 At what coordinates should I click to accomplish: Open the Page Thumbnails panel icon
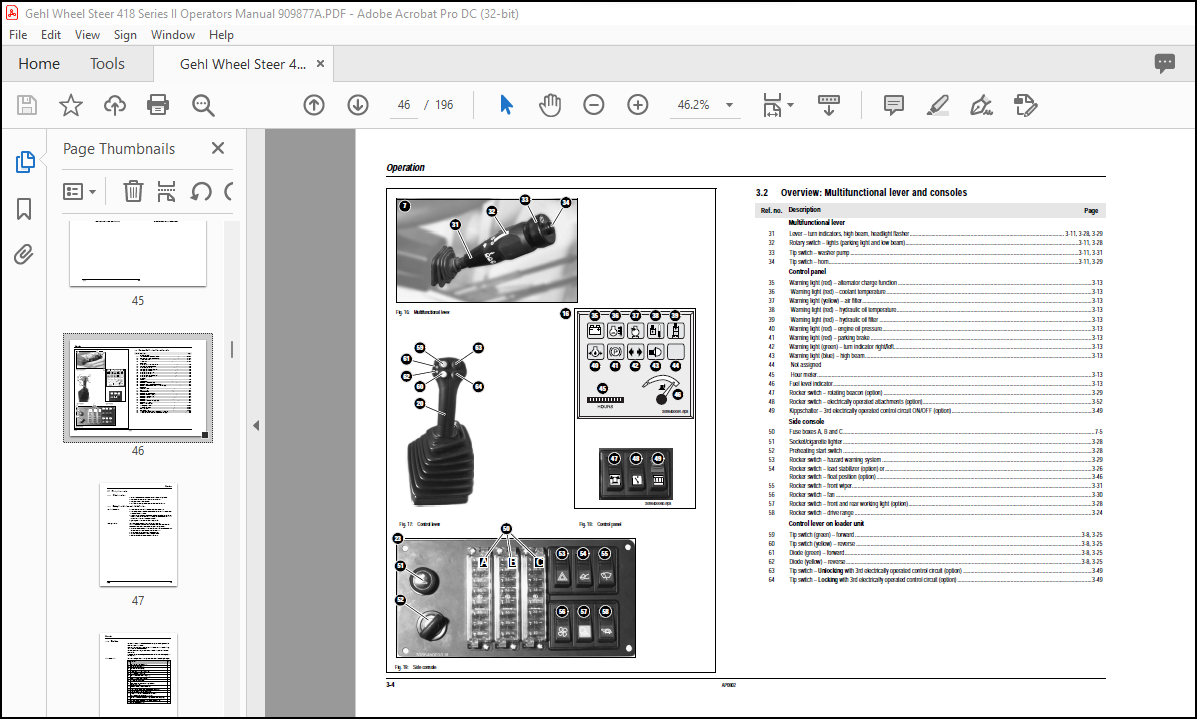click(24, 162)
